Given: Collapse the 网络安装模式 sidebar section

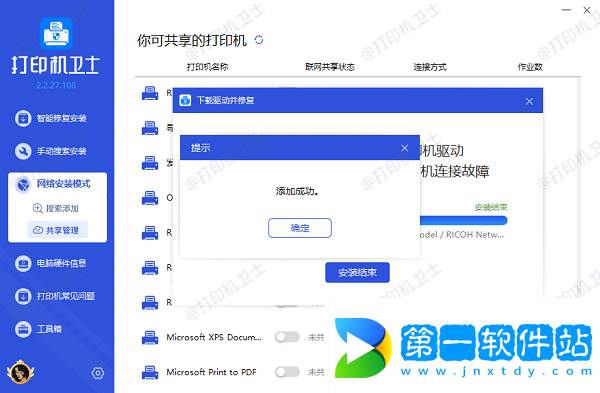Looking at the screenshot, I should click(57, 184).
